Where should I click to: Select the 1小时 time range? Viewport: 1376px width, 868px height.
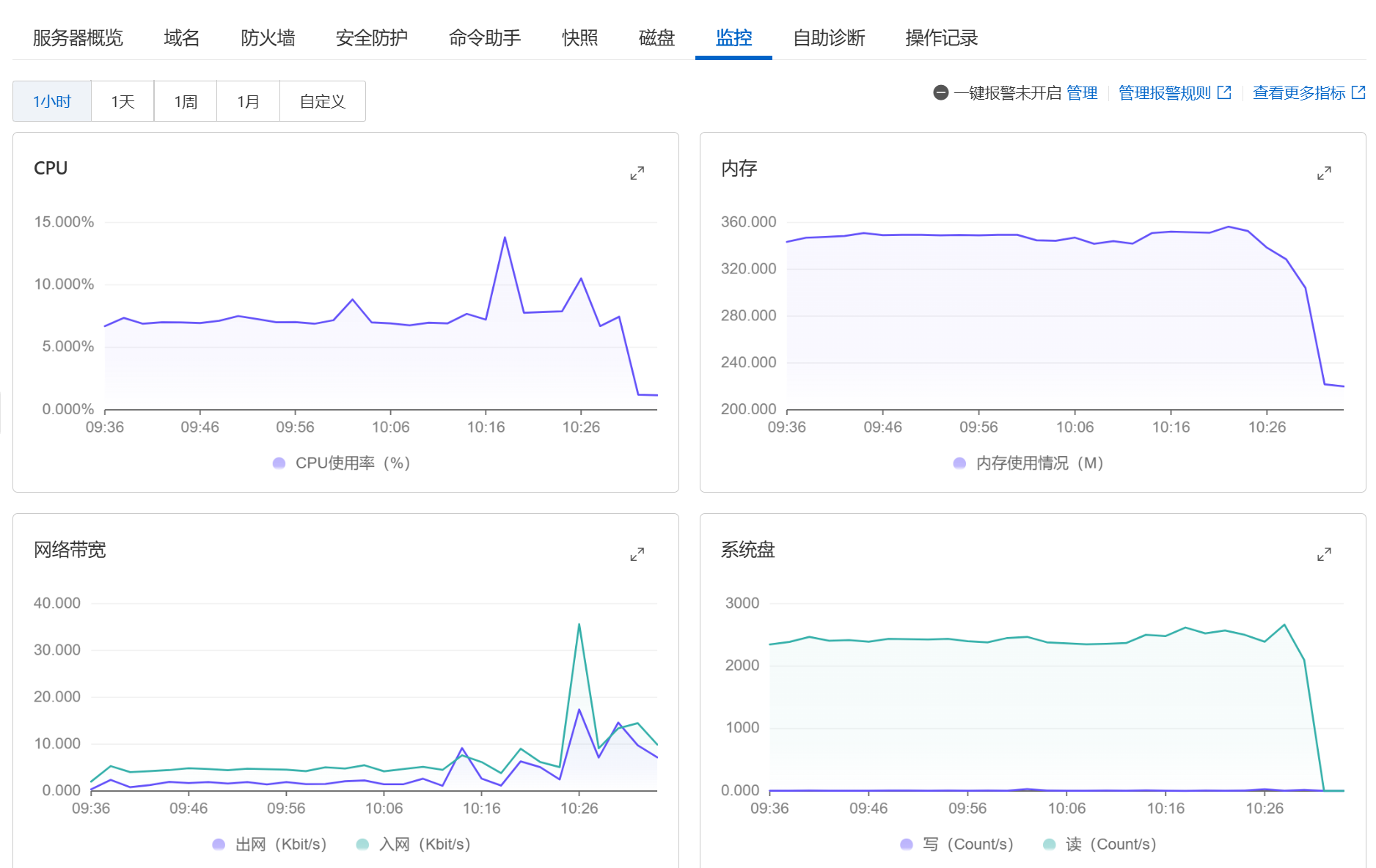[x=52, y=101]
